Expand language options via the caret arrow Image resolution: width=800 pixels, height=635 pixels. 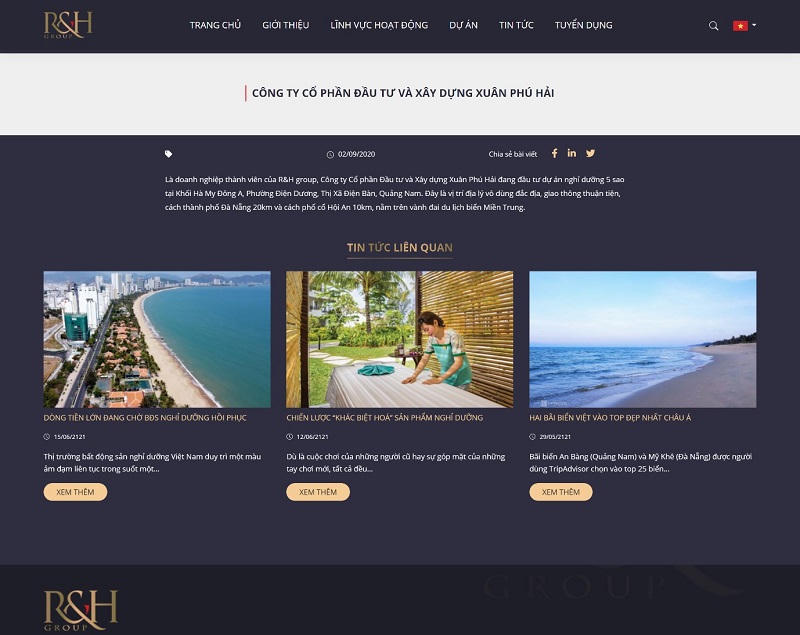point(754,25)
